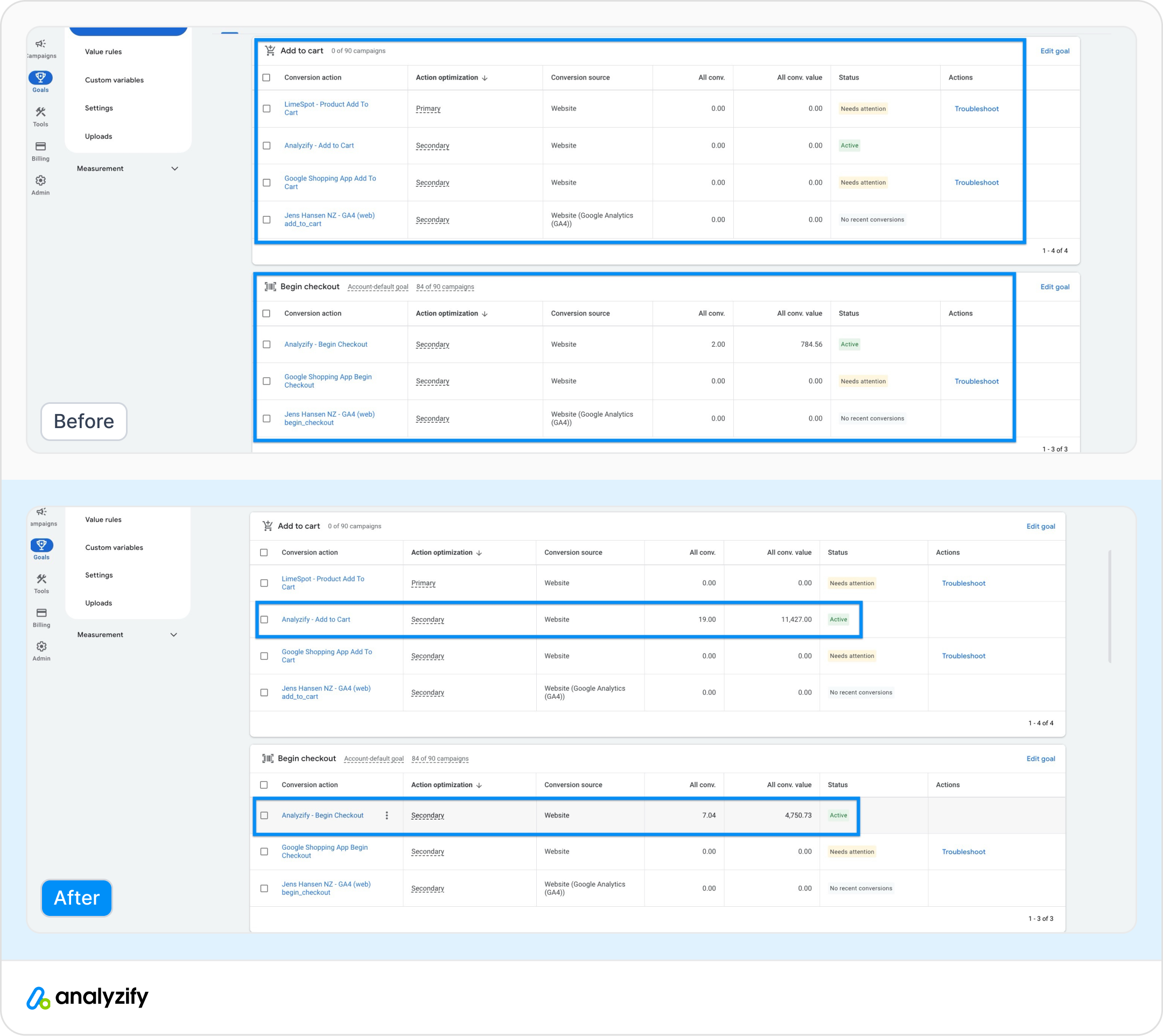Viewport: 1163px width, 1036px height.
Task: Click Edit goal link for Before Add to cart
Action: [1054, 51]
